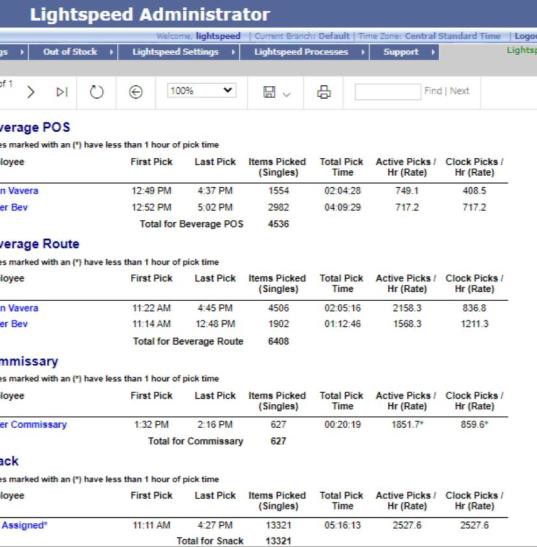Select Beverage Route total 6408
This screenshot has width=537, height=547.
coord(278,341)
